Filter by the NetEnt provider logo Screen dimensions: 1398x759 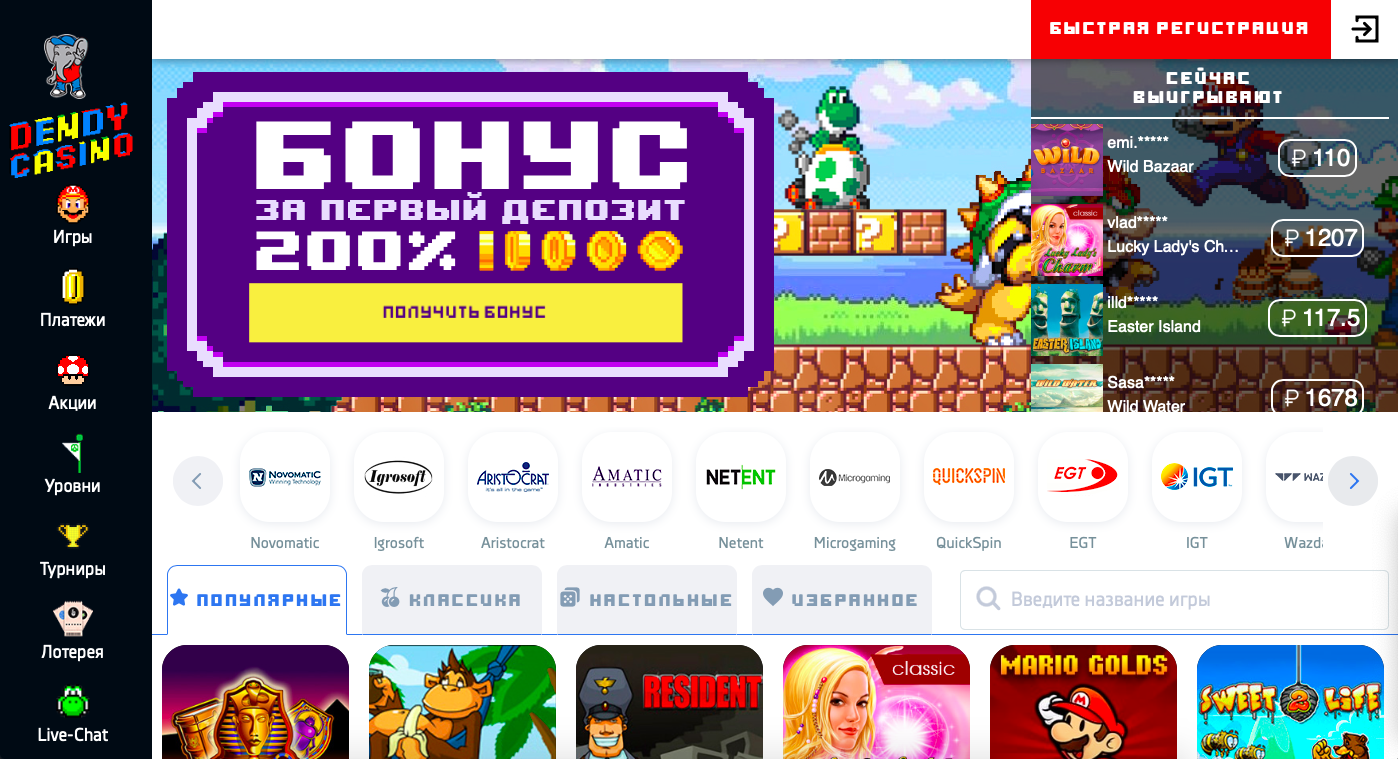pyautogui.click(x=741, y=478)
